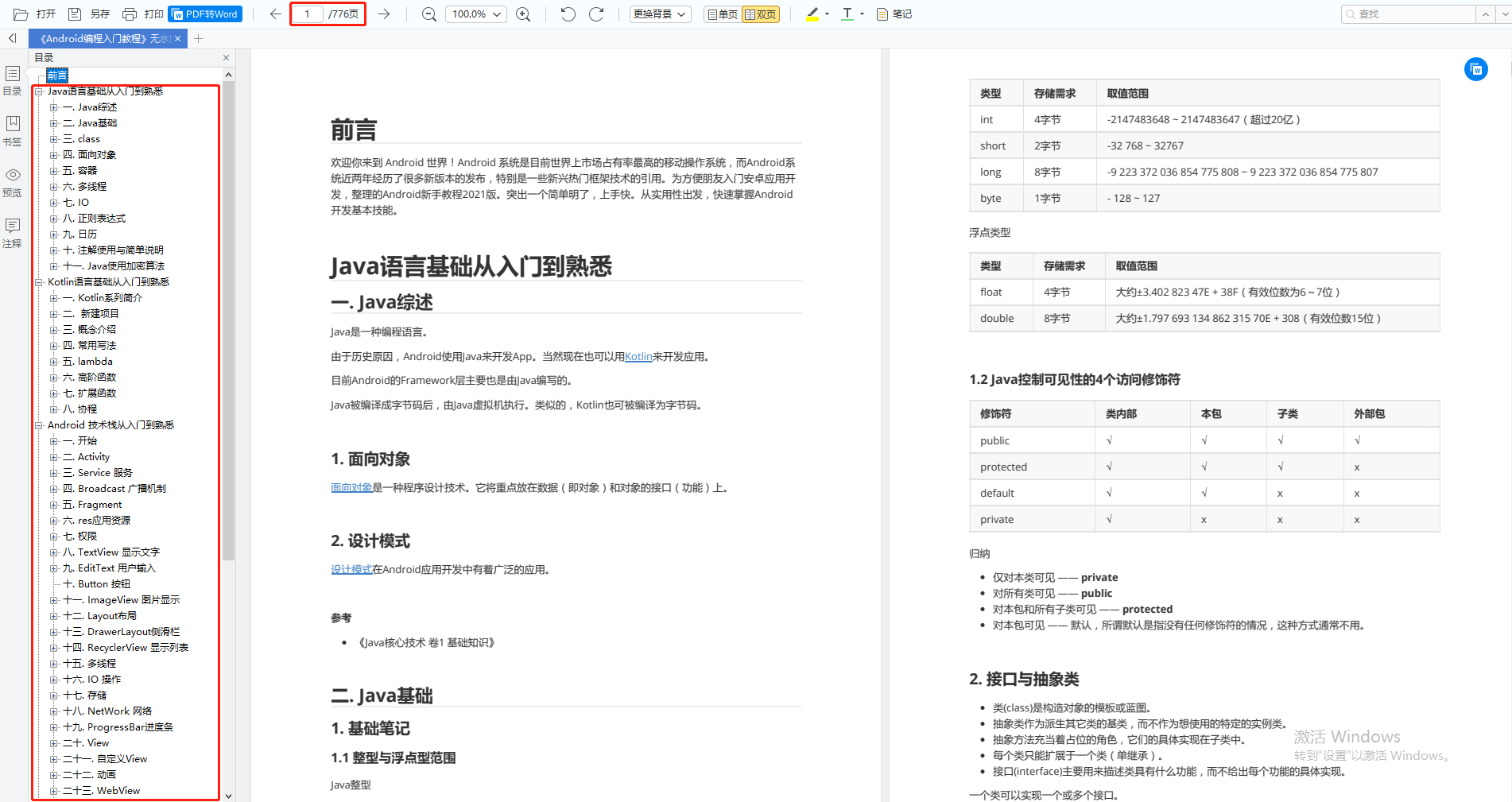
Task: Click the floating blue Word convert icon
Action: pyautogui.click(x=1476, y=69)
